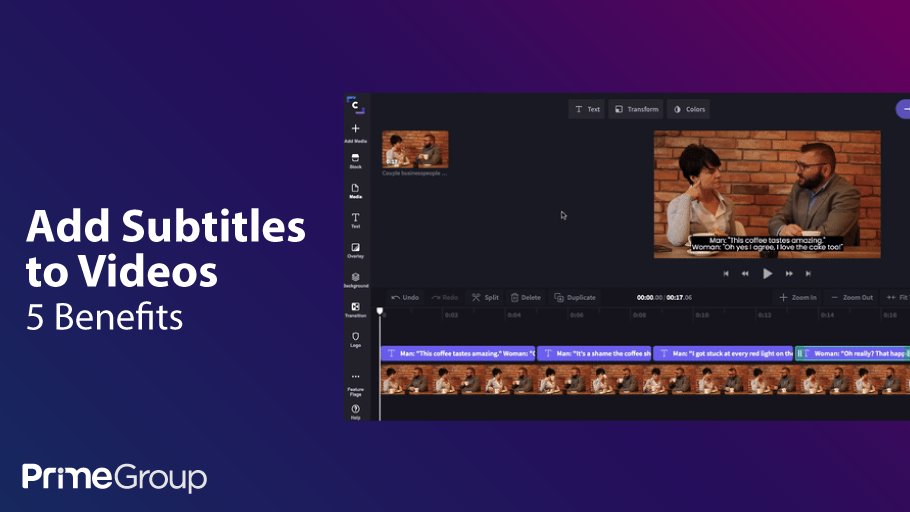The width and height of the screenshot is (910, 512).
Task: Open the Logo sidebar icon
Action: pyautogui.click(x=356, y=340)
